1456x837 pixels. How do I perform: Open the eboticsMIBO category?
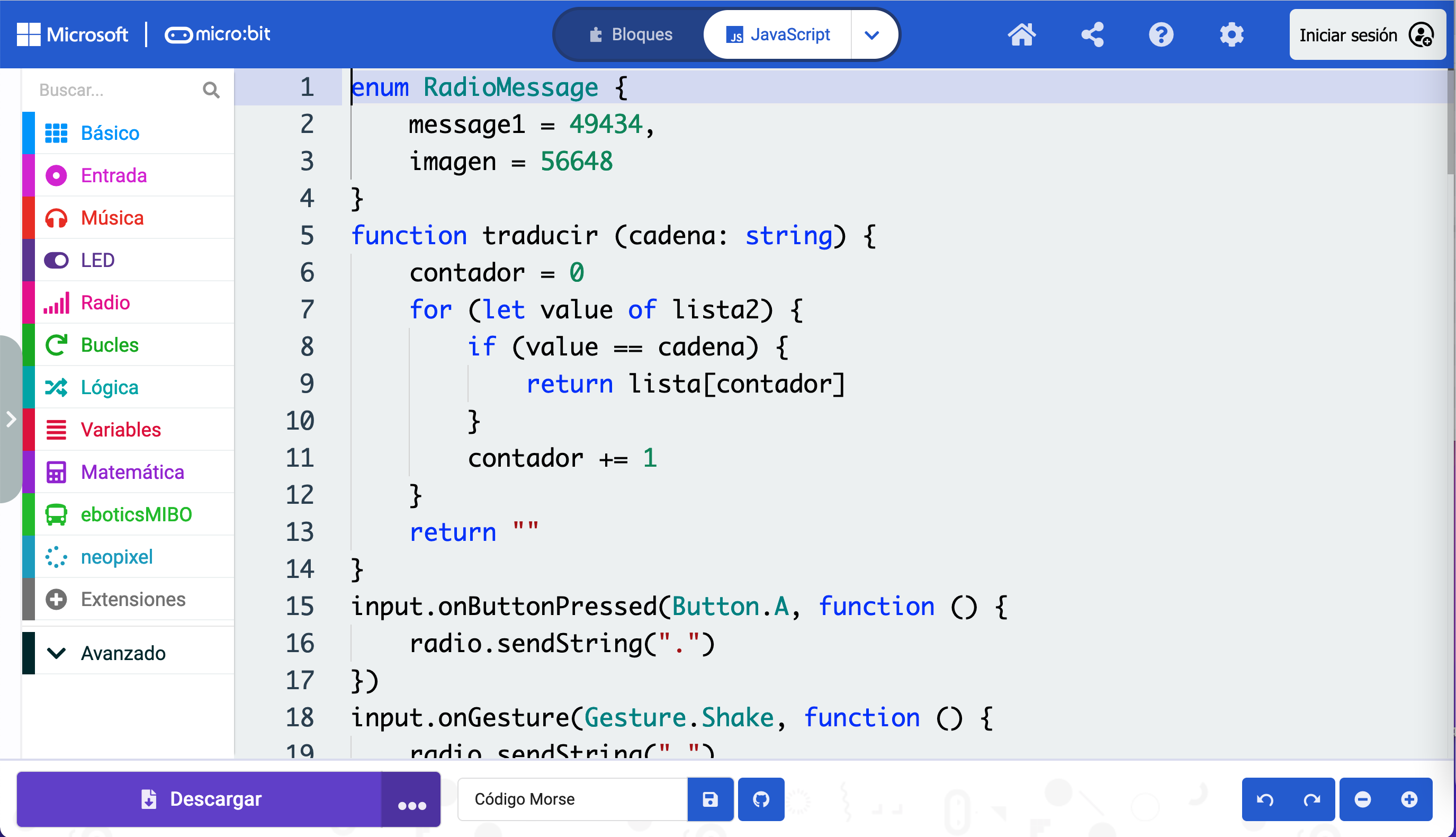pos(136,514)
